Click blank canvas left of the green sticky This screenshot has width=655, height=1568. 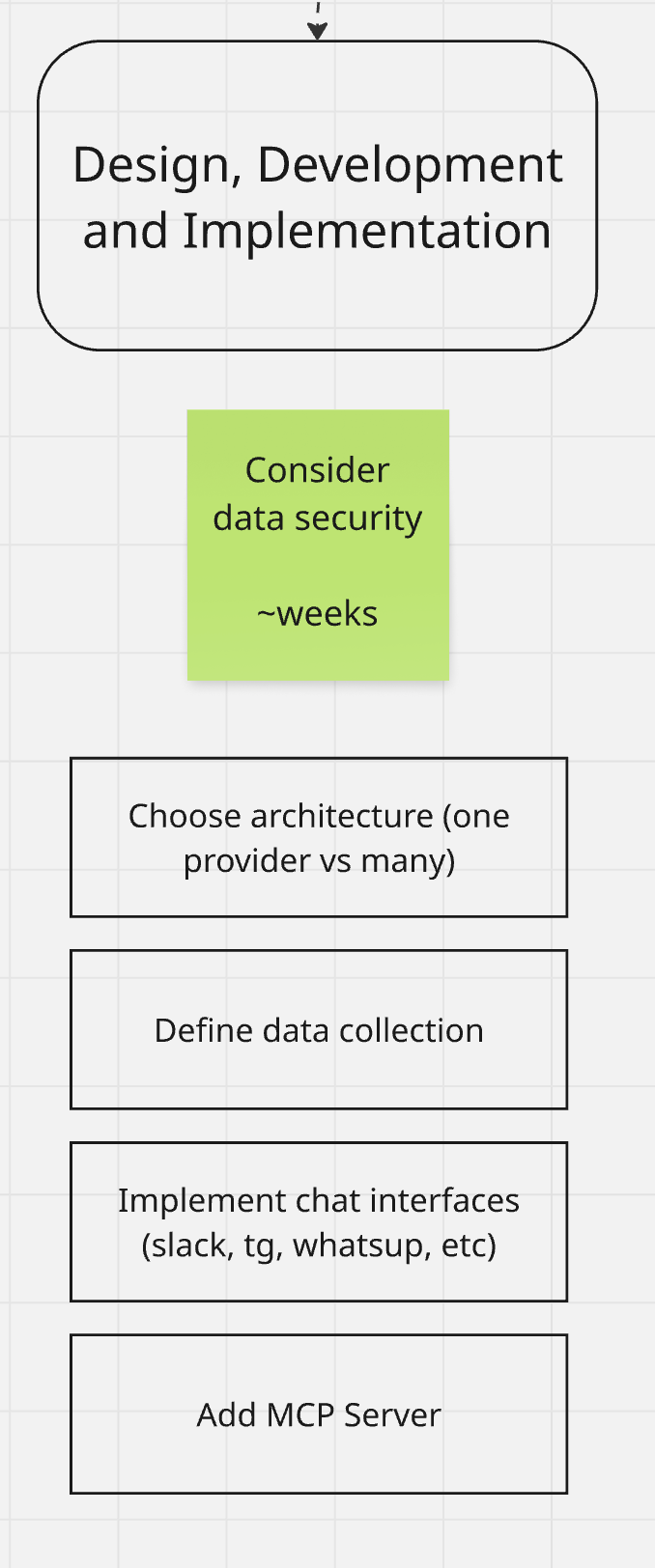[97, 546]
